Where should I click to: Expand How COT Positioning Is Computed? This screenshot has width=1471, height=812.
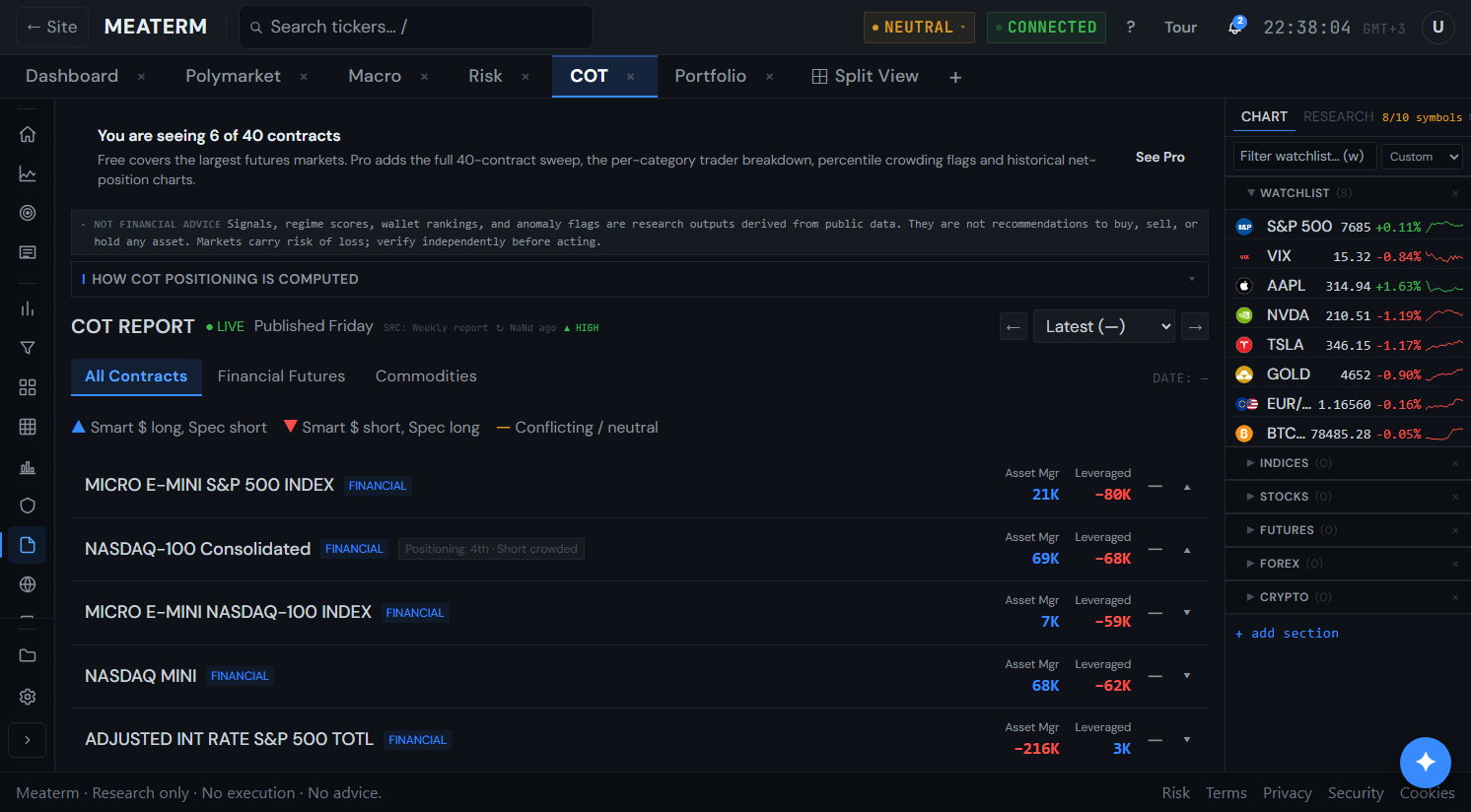click(640, 279)
